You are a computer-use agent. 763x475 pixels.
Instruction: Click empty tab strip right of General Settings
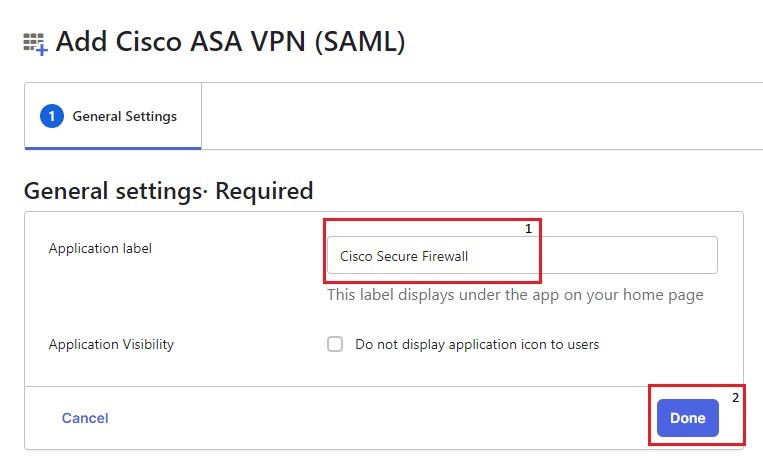(480, 116)
